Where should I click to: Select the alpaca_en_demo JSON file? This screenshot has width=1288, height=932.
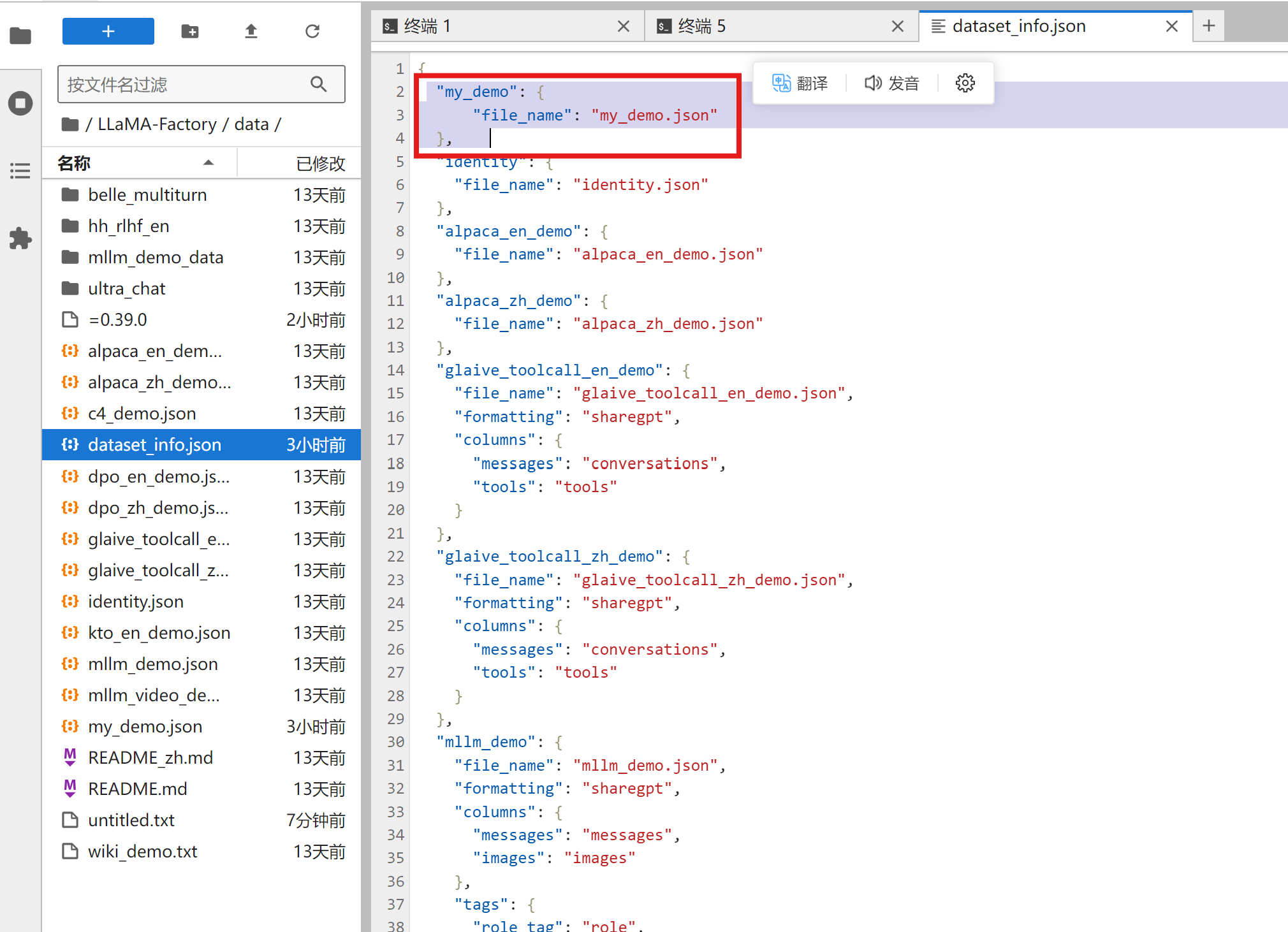201,351
